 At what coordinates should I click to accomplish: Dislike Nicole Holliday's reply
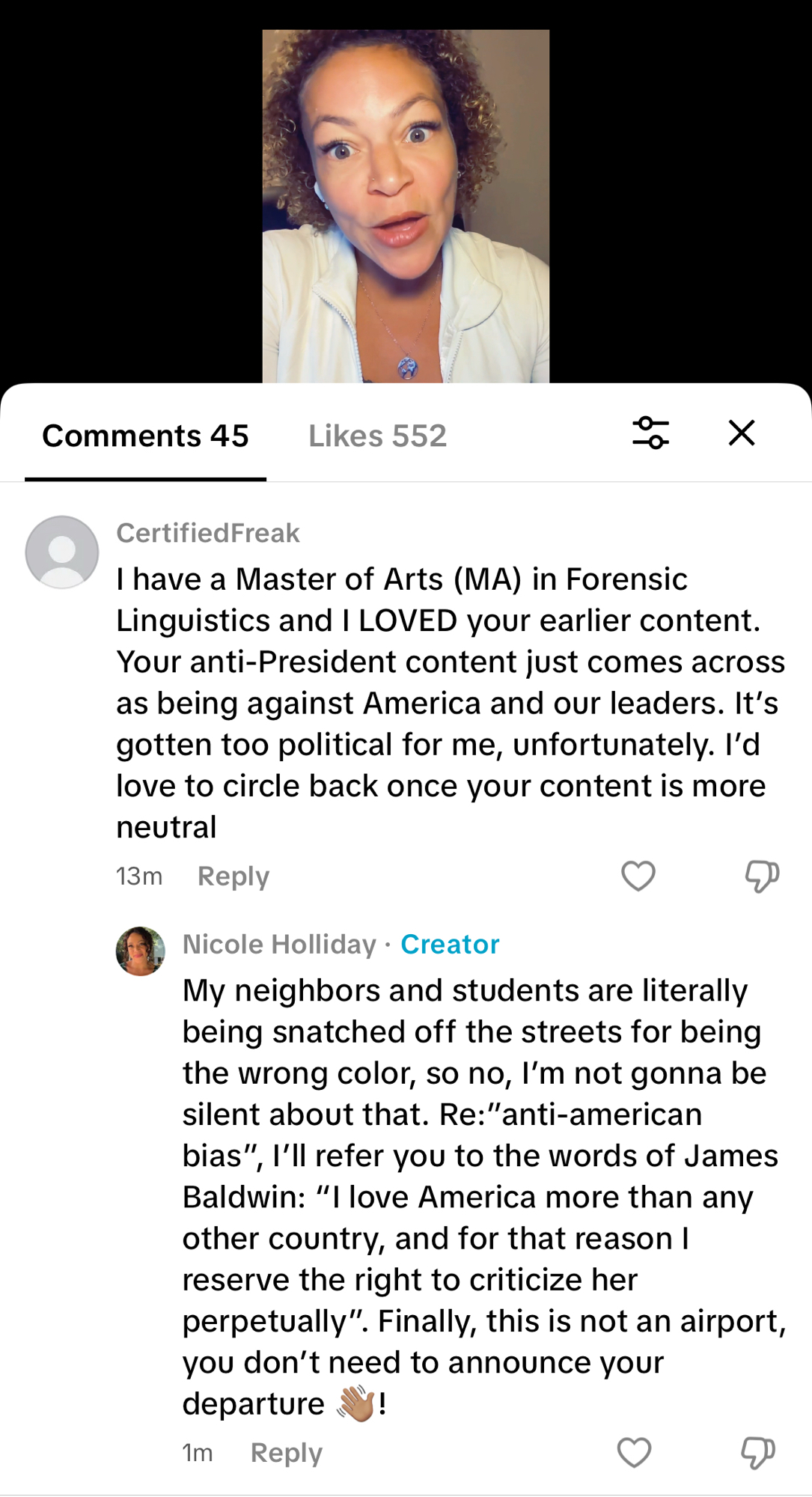pos(757,1453)
